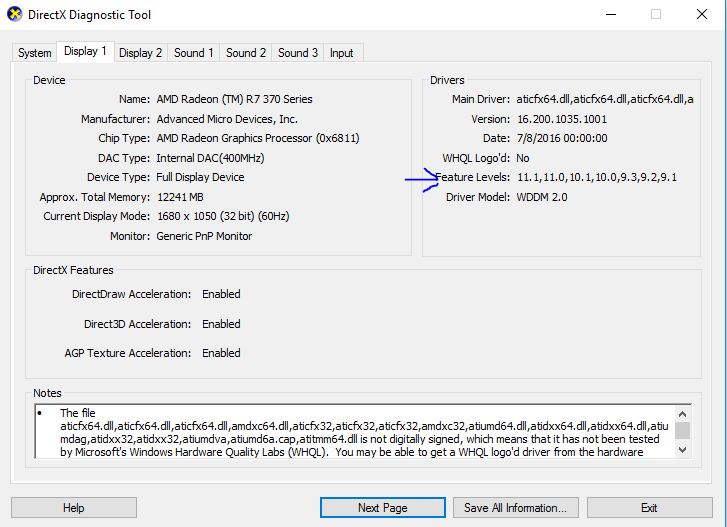727x527 pixels.
Task: Switch to the Sound 3 tab
Action: coord(298,53)
